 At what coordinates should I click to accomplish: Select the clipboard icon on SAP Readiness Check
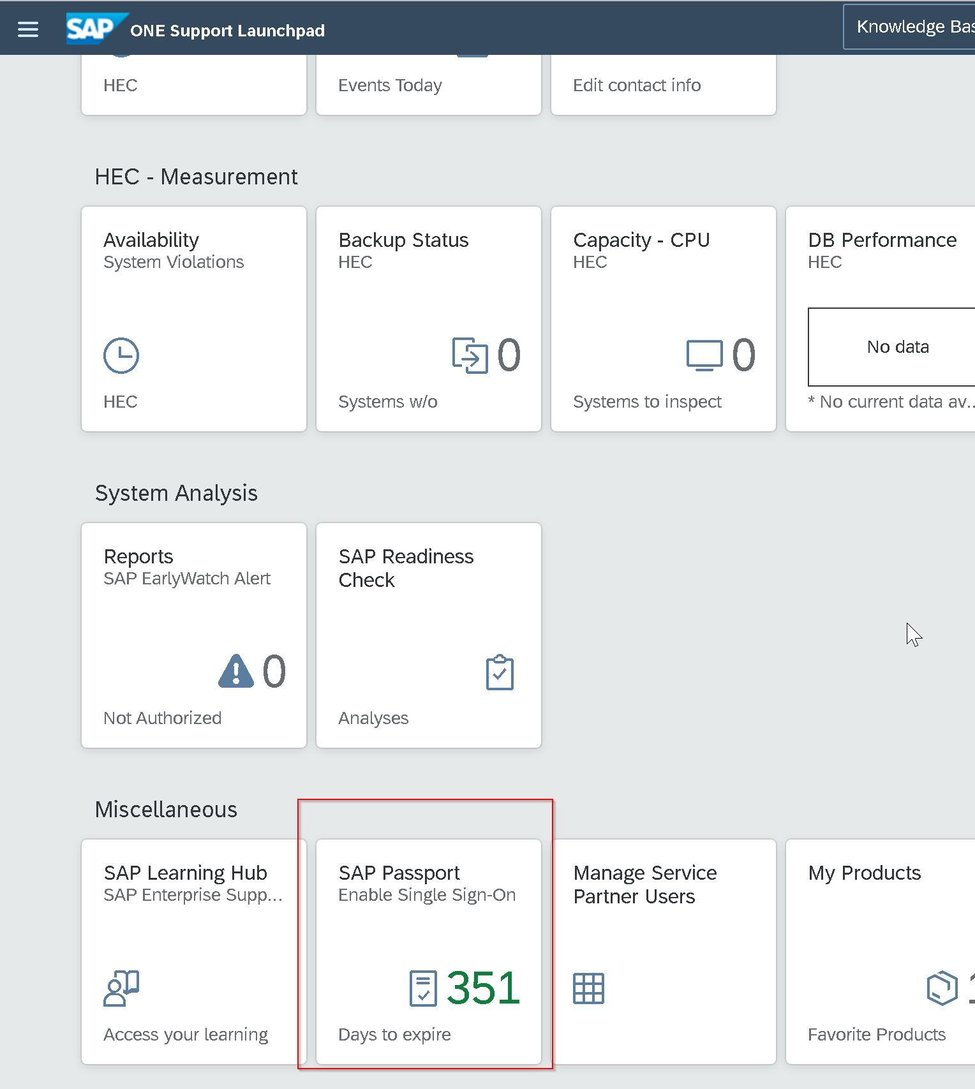(x=499, y=672)
